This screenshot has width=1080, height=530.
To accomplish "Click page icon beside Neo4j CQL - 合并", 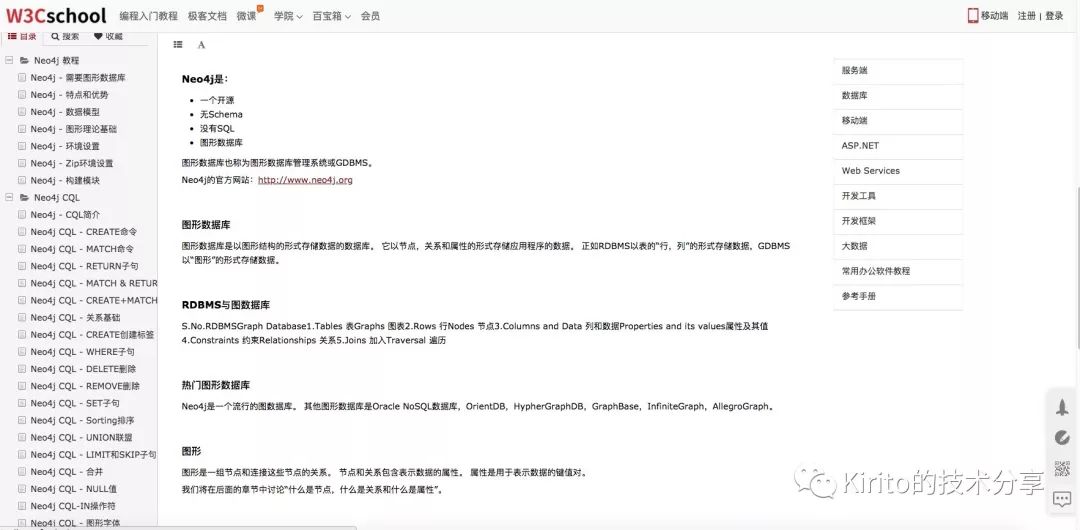I will [23, 472].
